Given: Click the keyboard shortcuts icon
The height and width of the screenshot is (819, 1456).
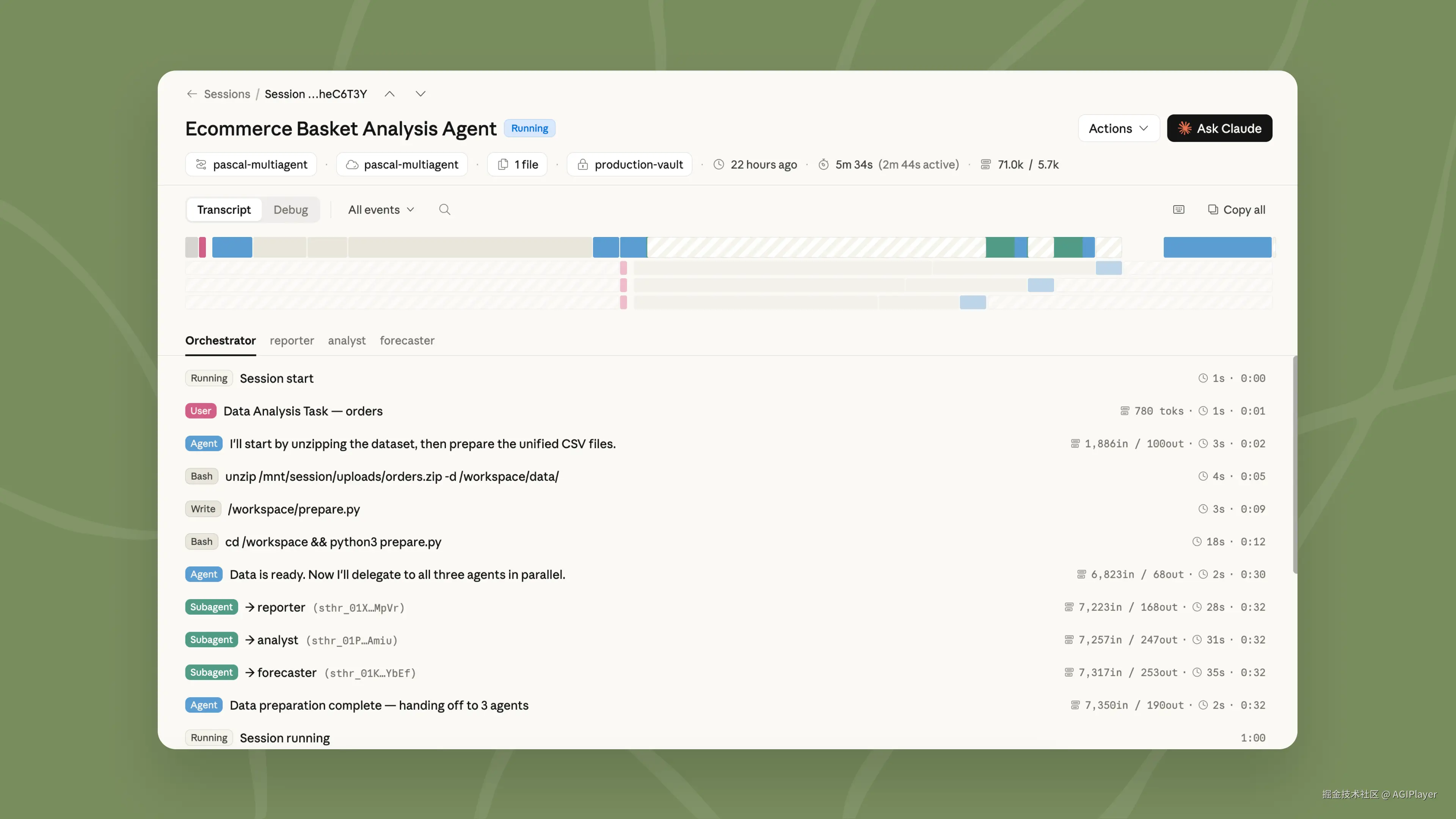Looking at the screenshot, I should click(x=1178, y=210).
